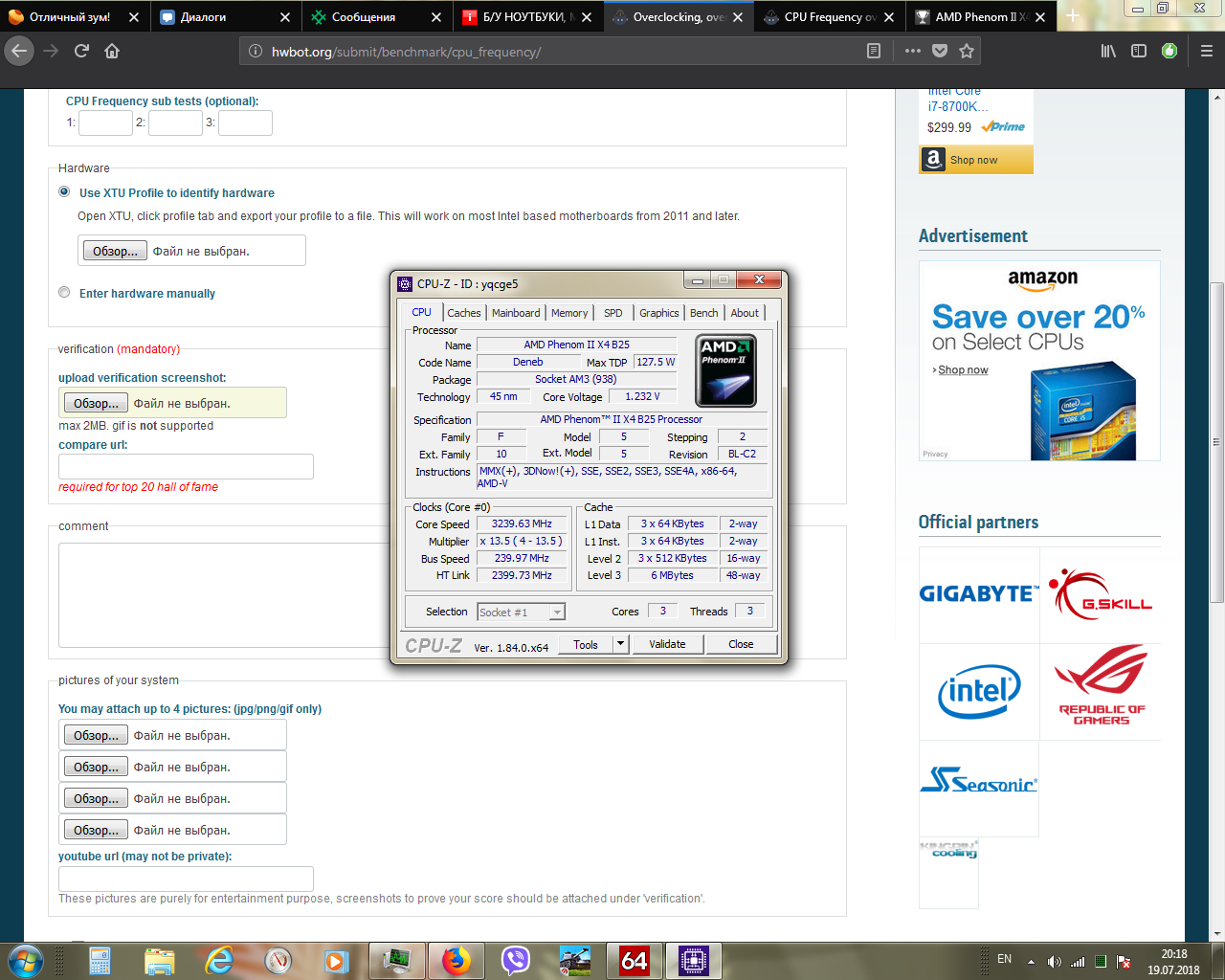This screenshot has height=980, width=1225.
Task: Open volume control in system tray
Action: tap(1054, 961)
